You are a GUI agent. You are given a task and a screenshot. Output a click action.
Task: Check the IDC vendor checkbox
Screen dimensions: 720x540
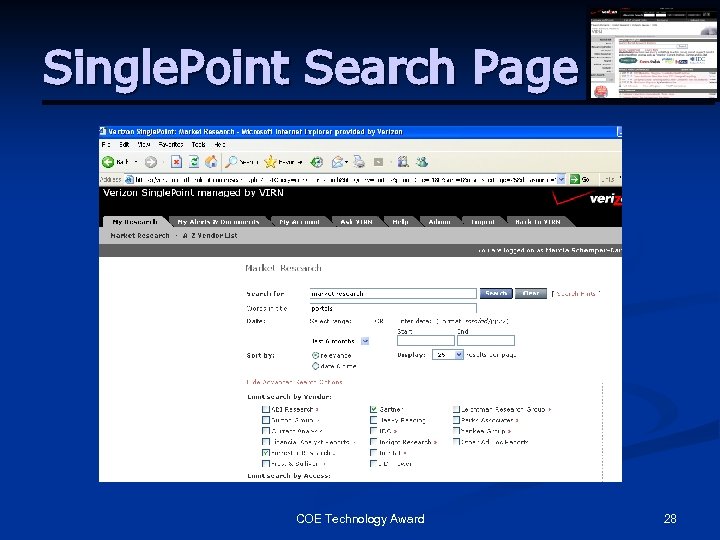coord(373,431)
